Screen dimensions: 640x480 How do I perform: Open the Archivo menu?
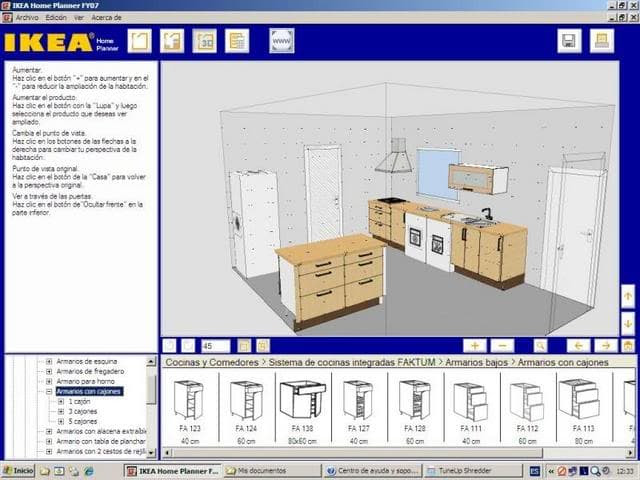pos(27,18)
